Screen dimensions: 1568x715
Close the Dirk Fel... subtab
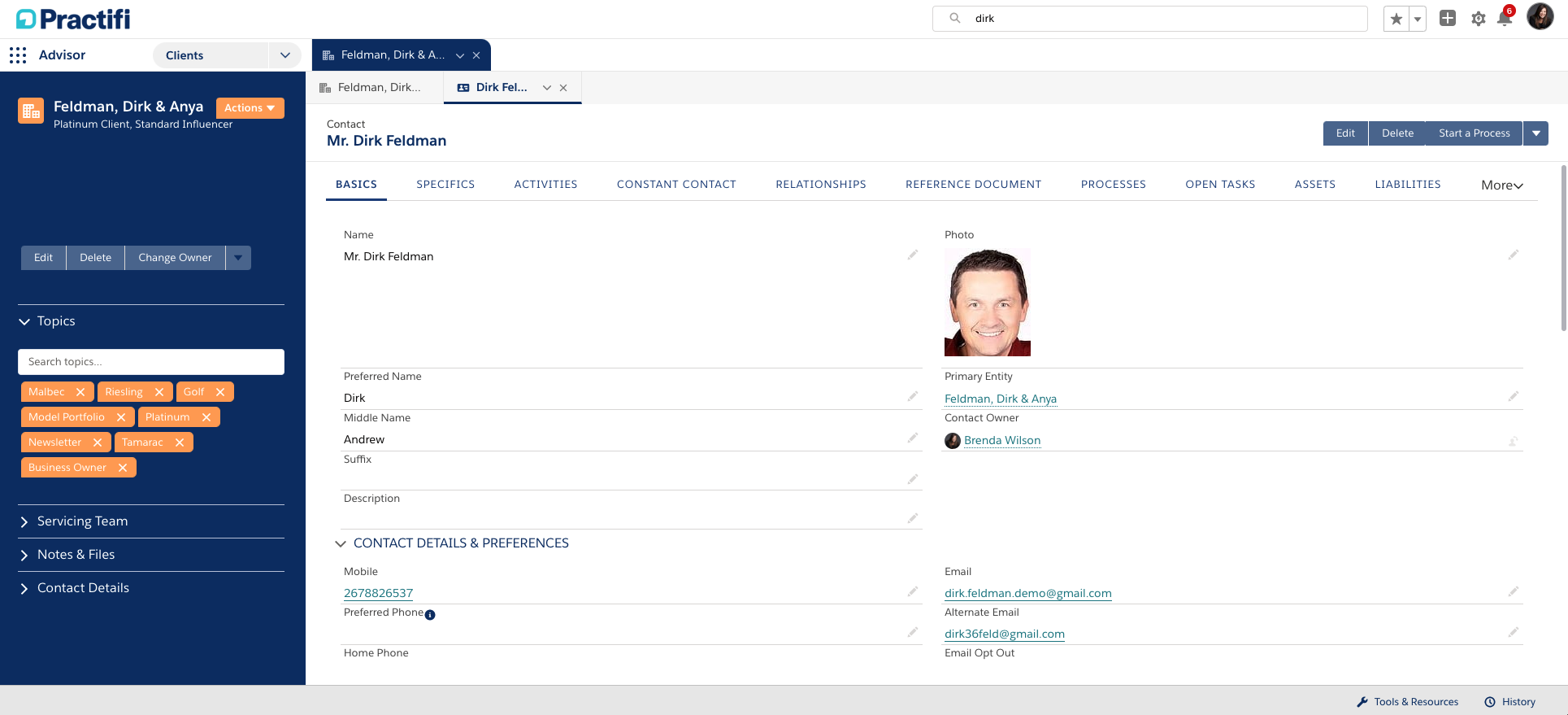click(563, 88)
